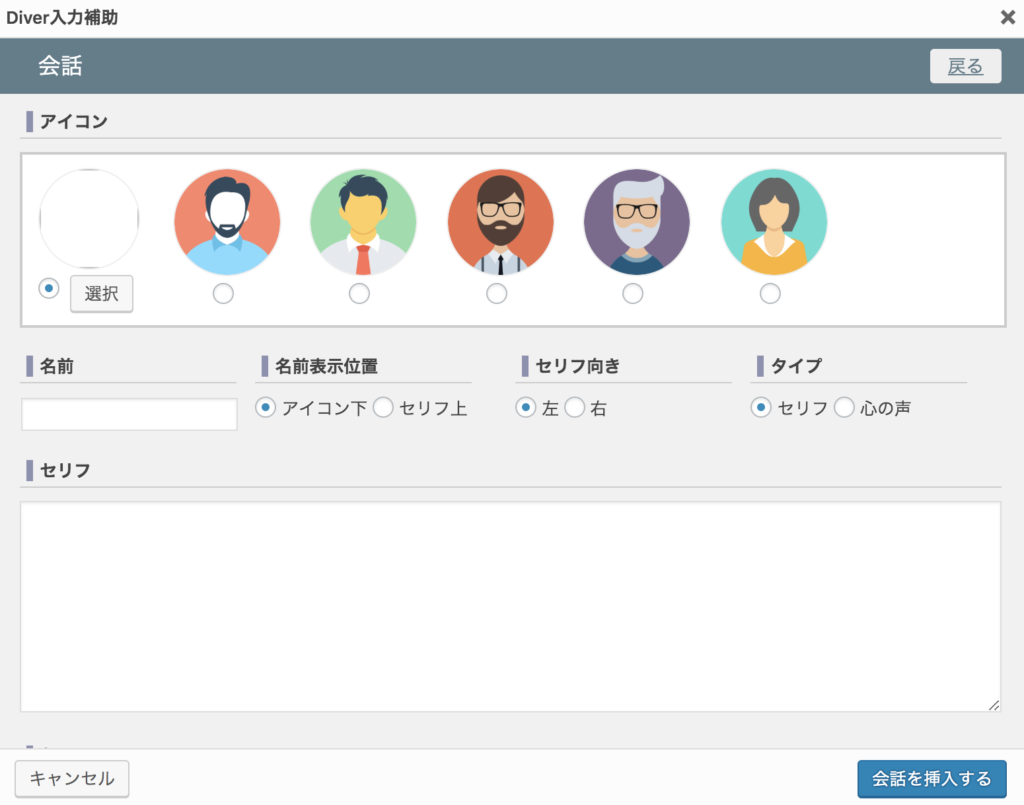This screenshot has width=1024, height=805.
Task: Close the Diver入力補助 dialog with X
Action: tap(1007, 17)
